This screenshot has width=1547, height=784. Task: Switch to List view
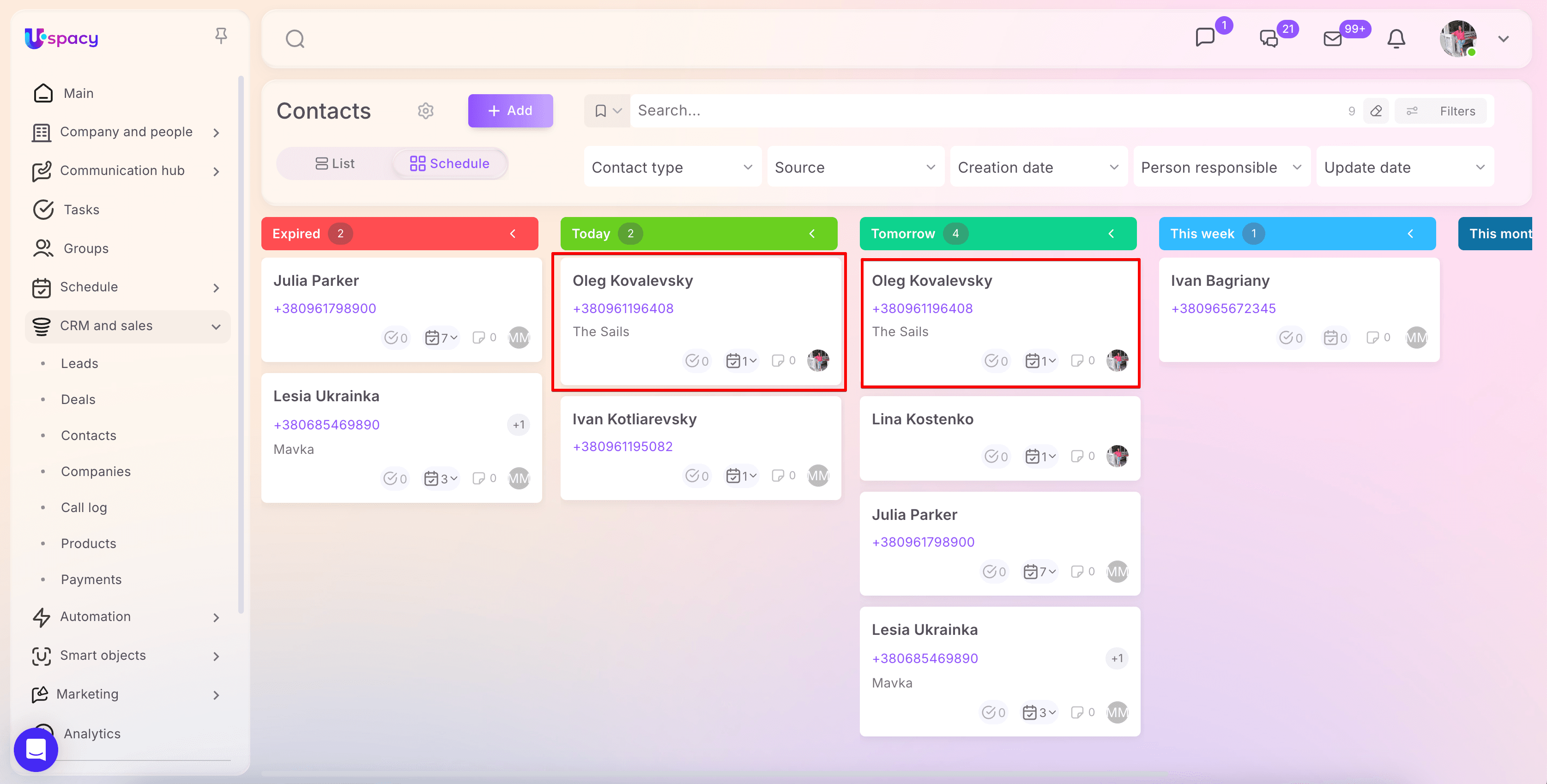click(x=335, y=163)
